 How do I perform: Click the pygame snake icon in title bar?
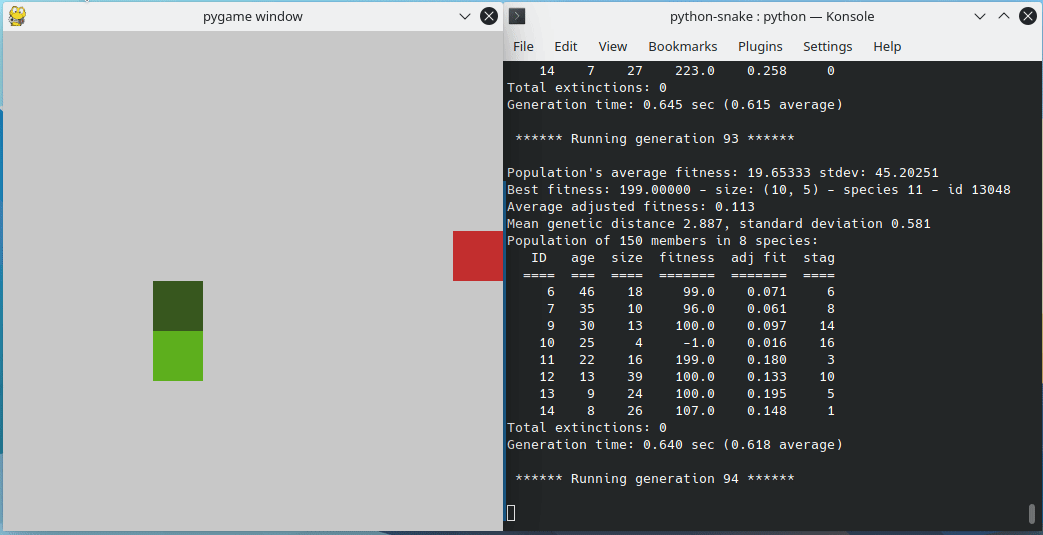[x=17, y=16]
